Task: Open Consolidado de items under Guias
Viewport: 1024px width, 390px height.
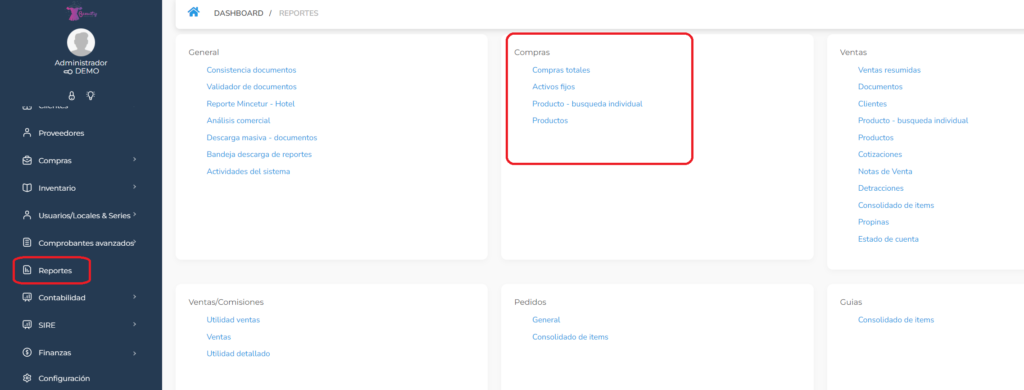Action: coord(896,320)
